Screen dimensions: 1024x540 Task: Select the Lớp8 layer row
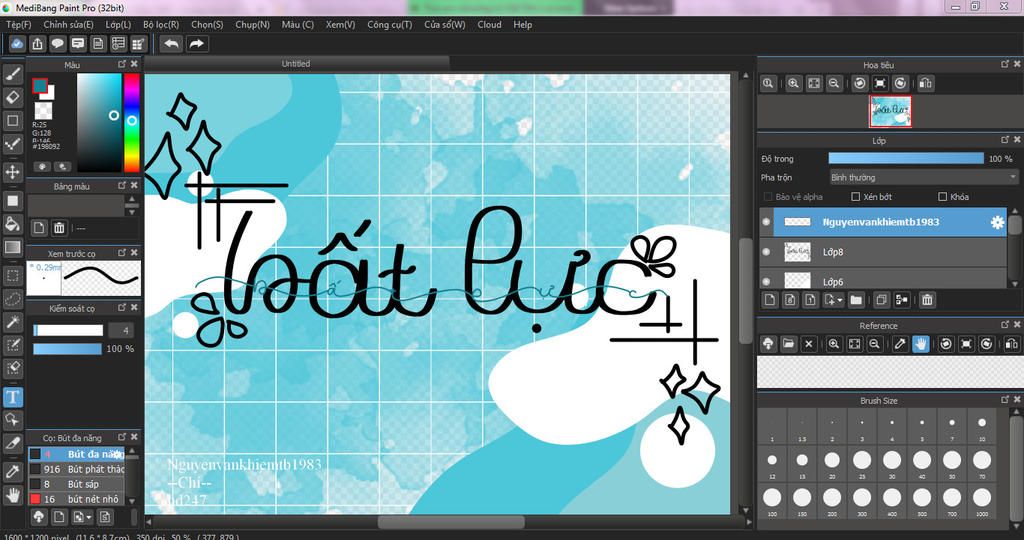[x=884, y=251]
